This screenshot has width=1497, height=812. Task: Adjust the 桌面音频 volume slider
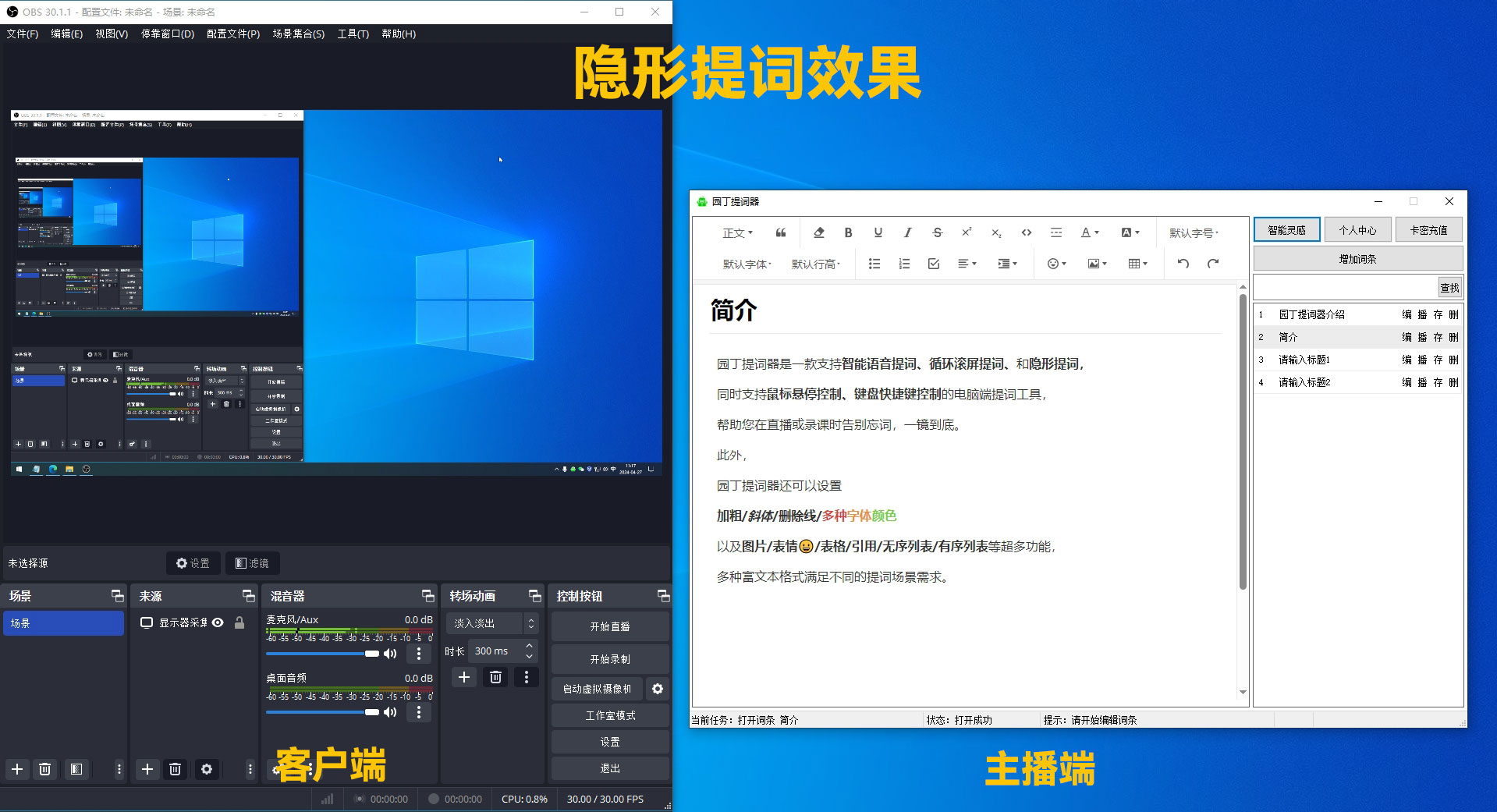[x=321, y=712]
